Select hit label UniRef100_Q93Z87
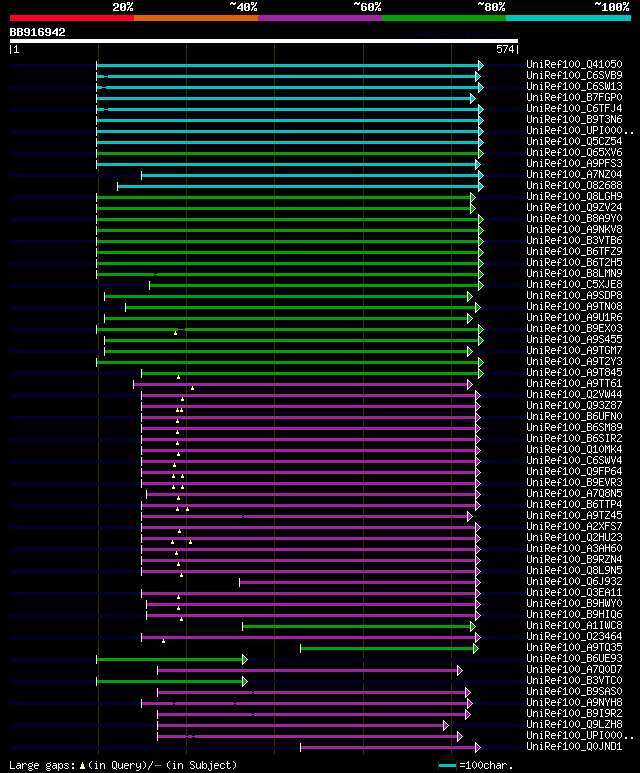 (x=574, y=405)
